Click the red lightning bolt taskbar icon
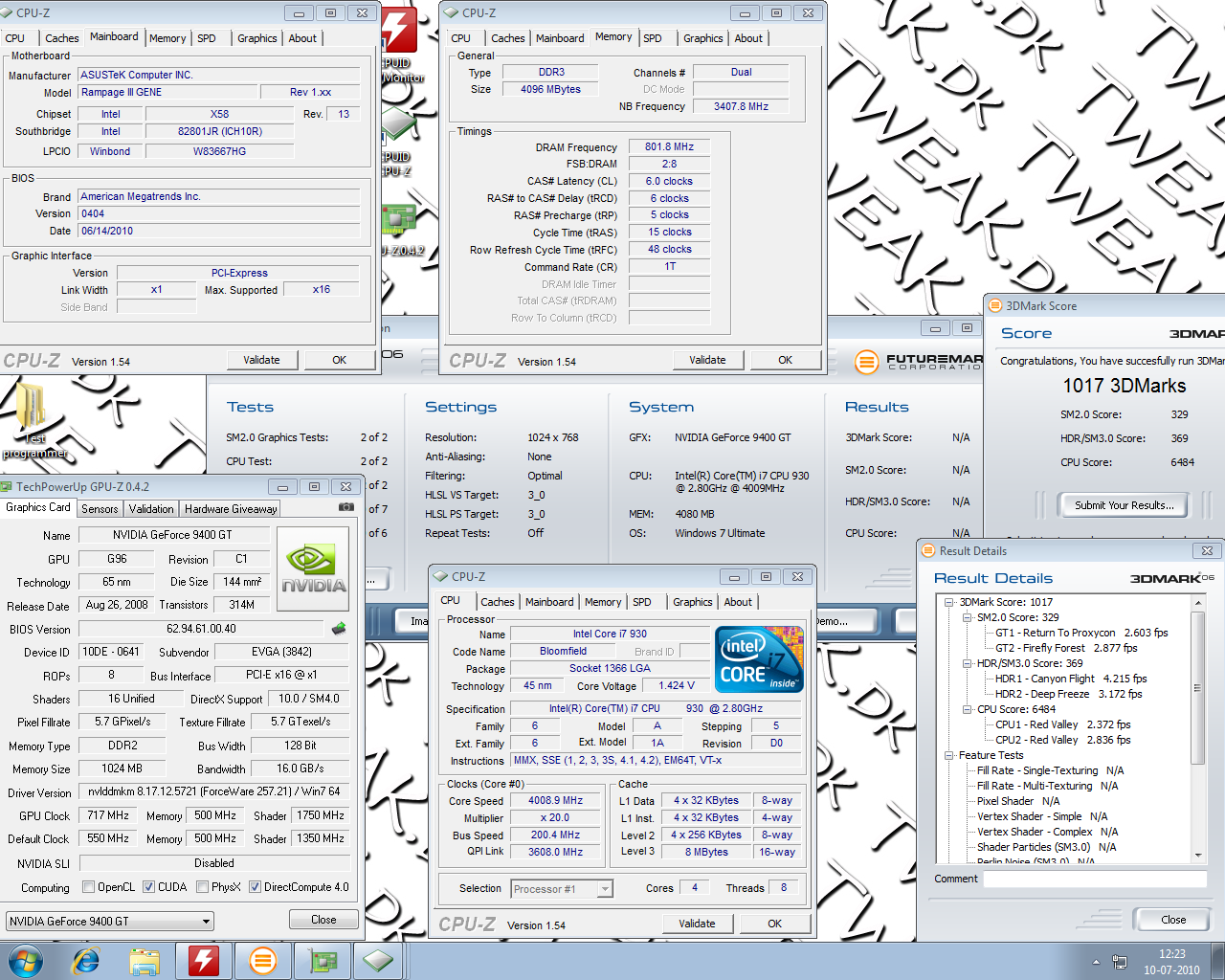The height and width of the screenshot is (980, 1225). [x=204, y=961]
